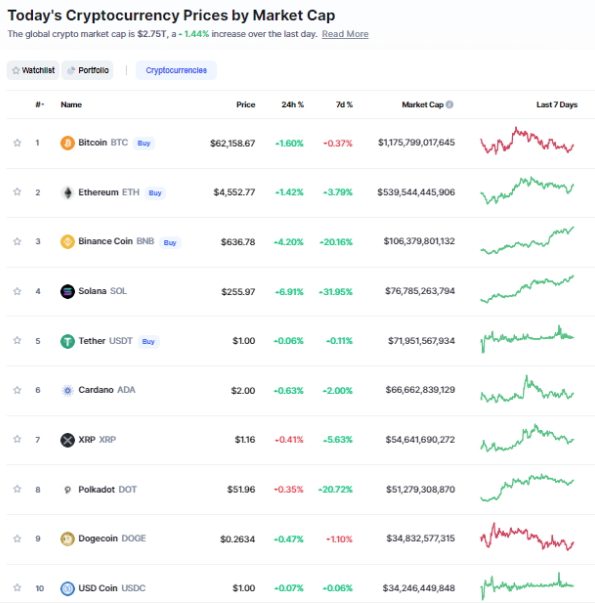Toggle watchlist star for USD Coin
This screenshot has width=595, height=603.
(17, 588)
